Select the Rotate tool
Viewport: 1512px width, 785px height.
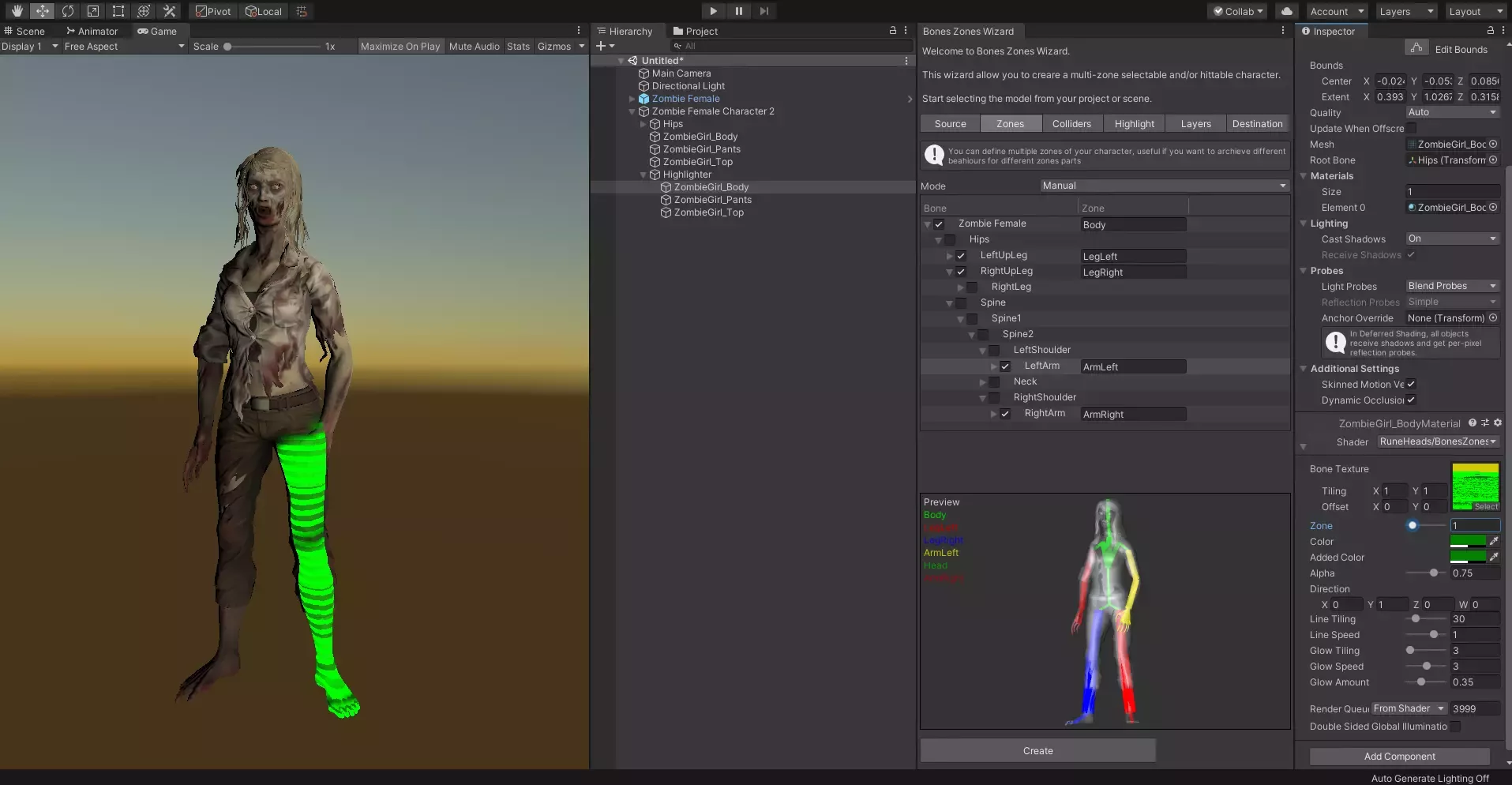pyautogui.click(x=68, y=11)
